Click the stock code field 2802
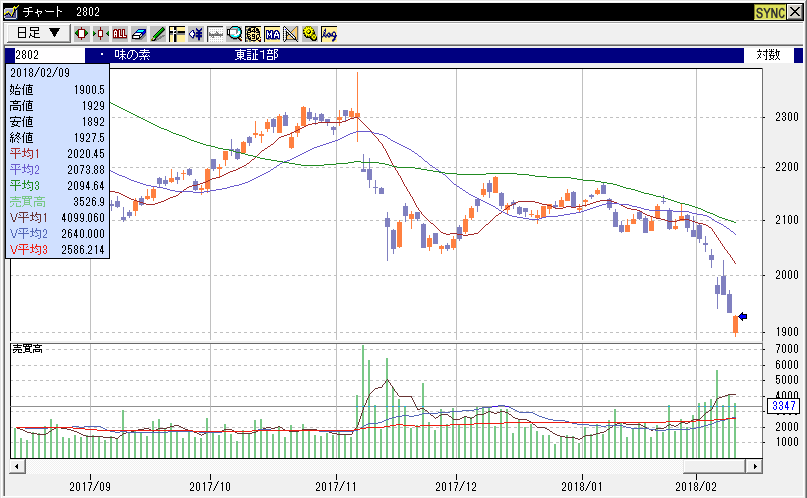Viewport: 807px width, 498px height. [45, 55]
